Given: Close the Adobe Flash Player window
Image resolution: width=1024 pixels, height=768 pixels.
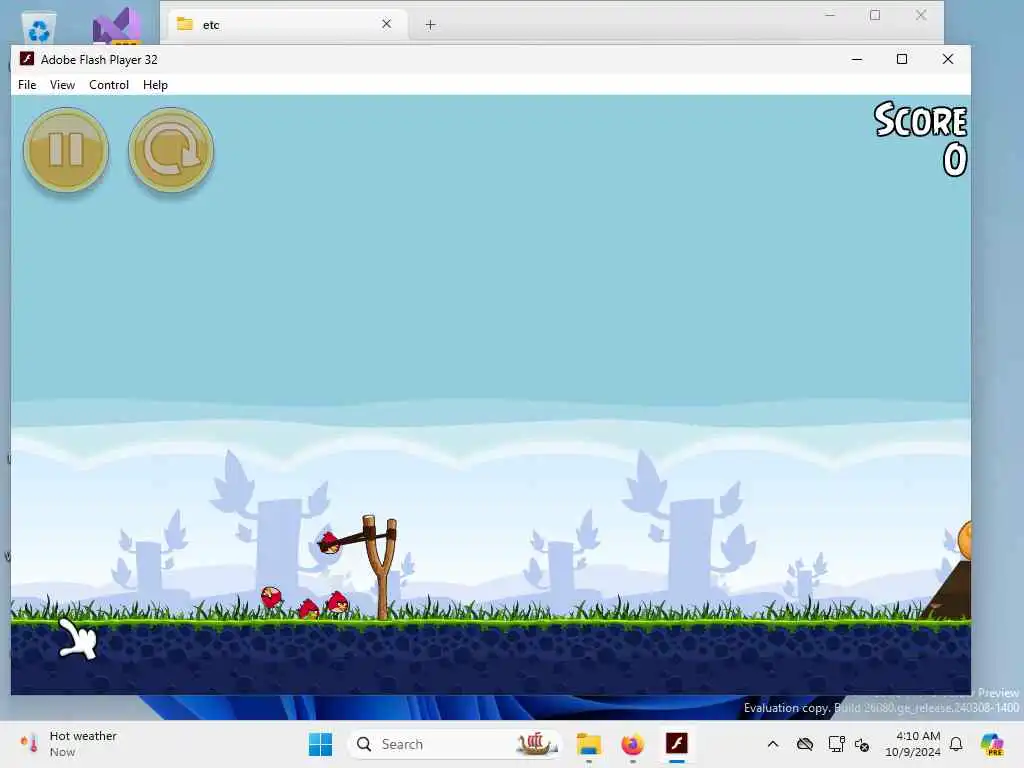Looking at the screenshot, I should [x=948, y=59].
